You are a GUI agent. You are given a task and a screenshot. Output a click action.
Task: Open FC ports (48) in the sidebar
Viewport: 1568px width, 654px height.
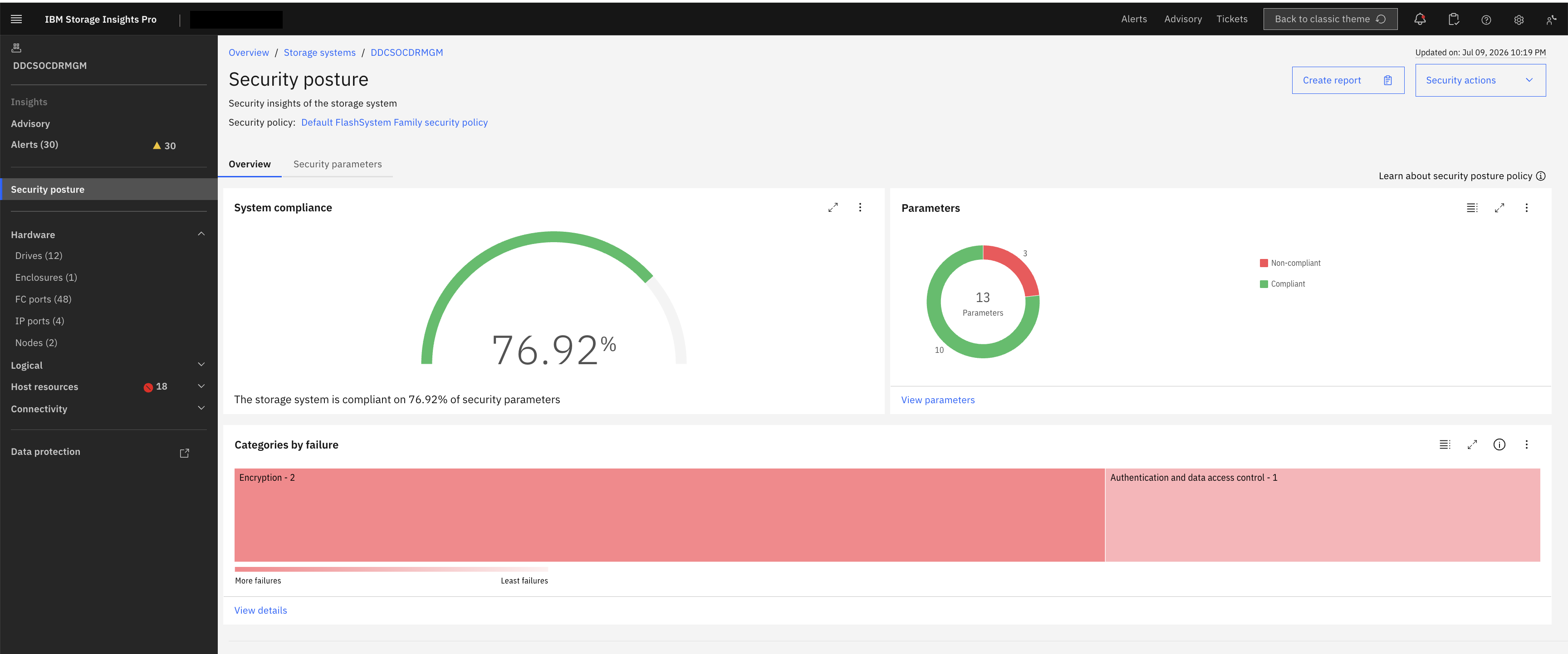[43, 299]
